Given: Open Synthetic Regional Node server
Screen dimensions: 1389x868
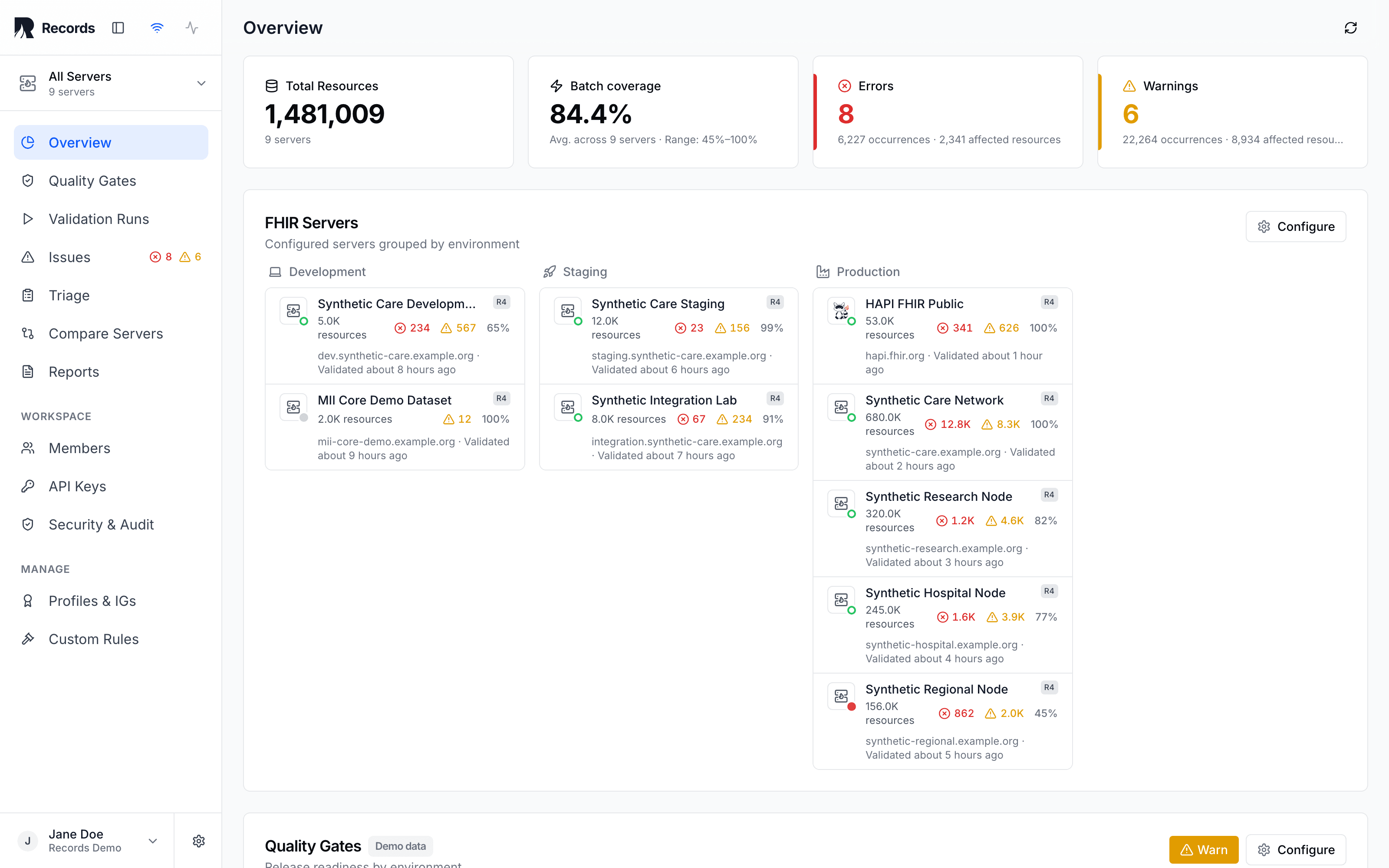Looking at the screenshot, I should click(942, 721).
